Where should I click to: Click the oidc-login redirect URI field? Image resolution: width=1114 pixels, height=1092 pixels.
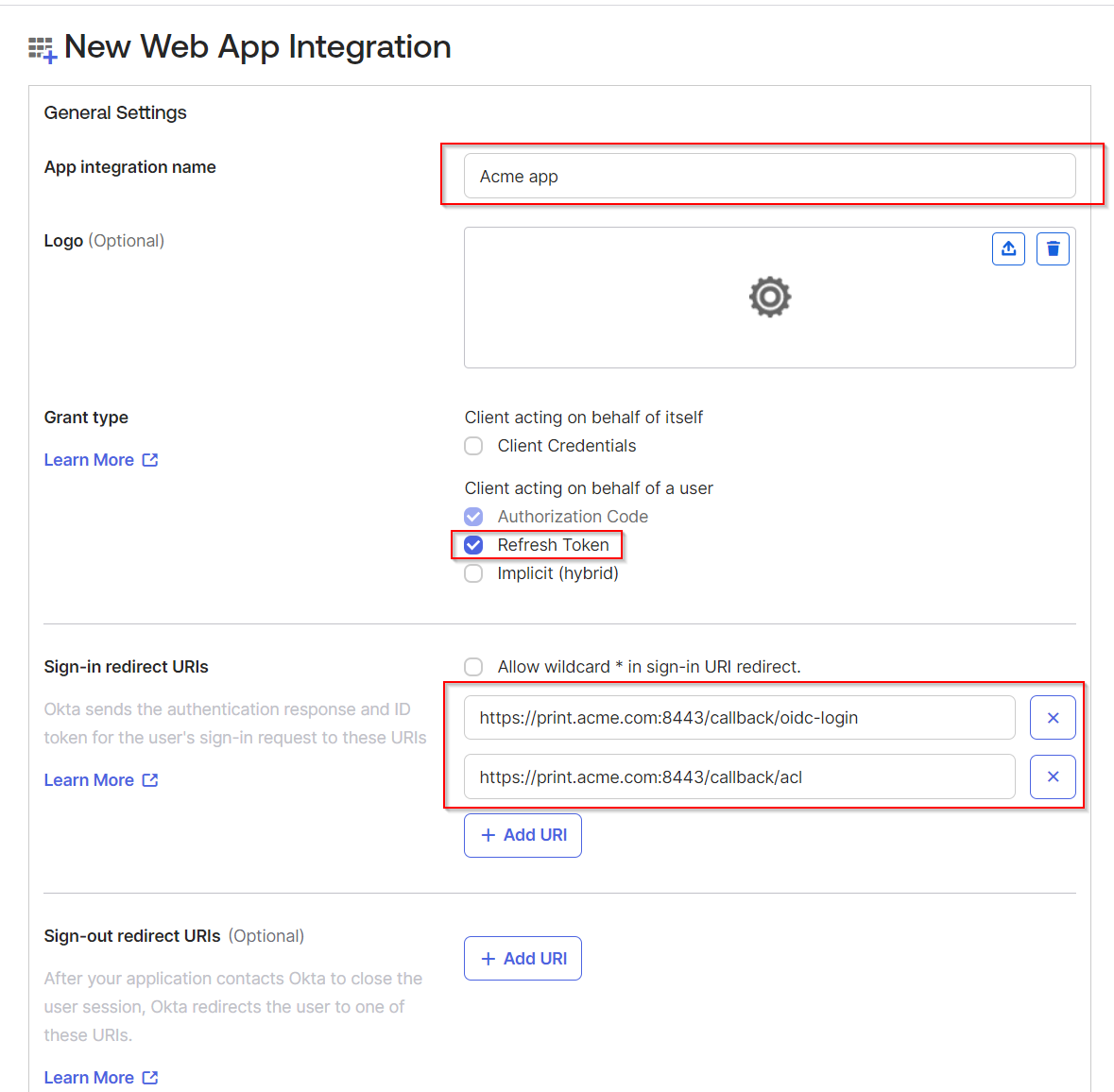(739, 718)
